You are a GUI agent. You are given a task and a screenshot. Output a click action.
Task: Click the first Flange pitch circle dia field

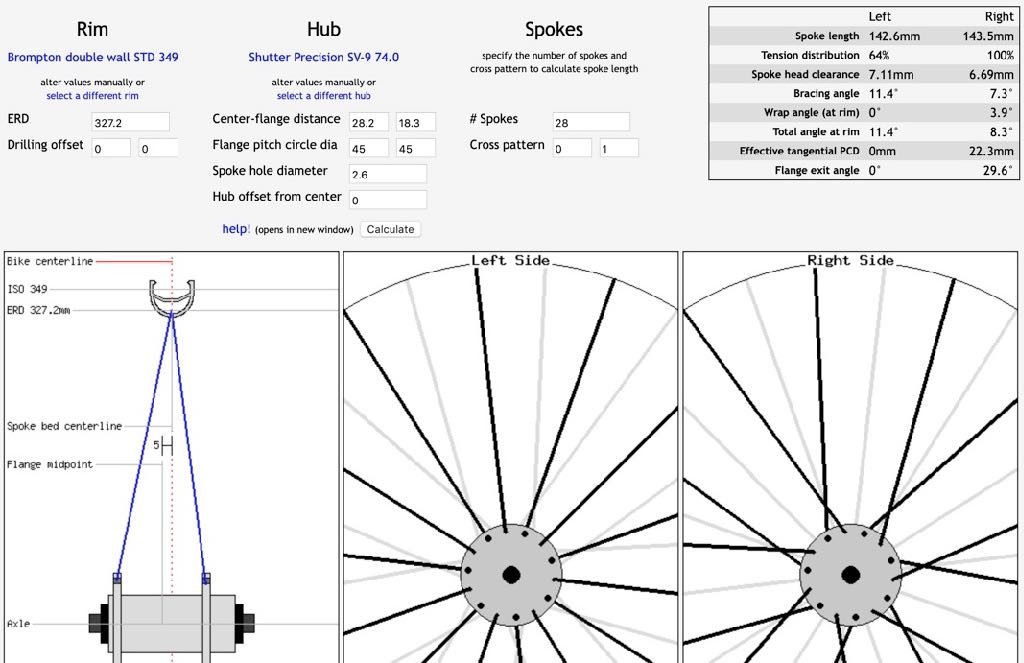point(368,148)
